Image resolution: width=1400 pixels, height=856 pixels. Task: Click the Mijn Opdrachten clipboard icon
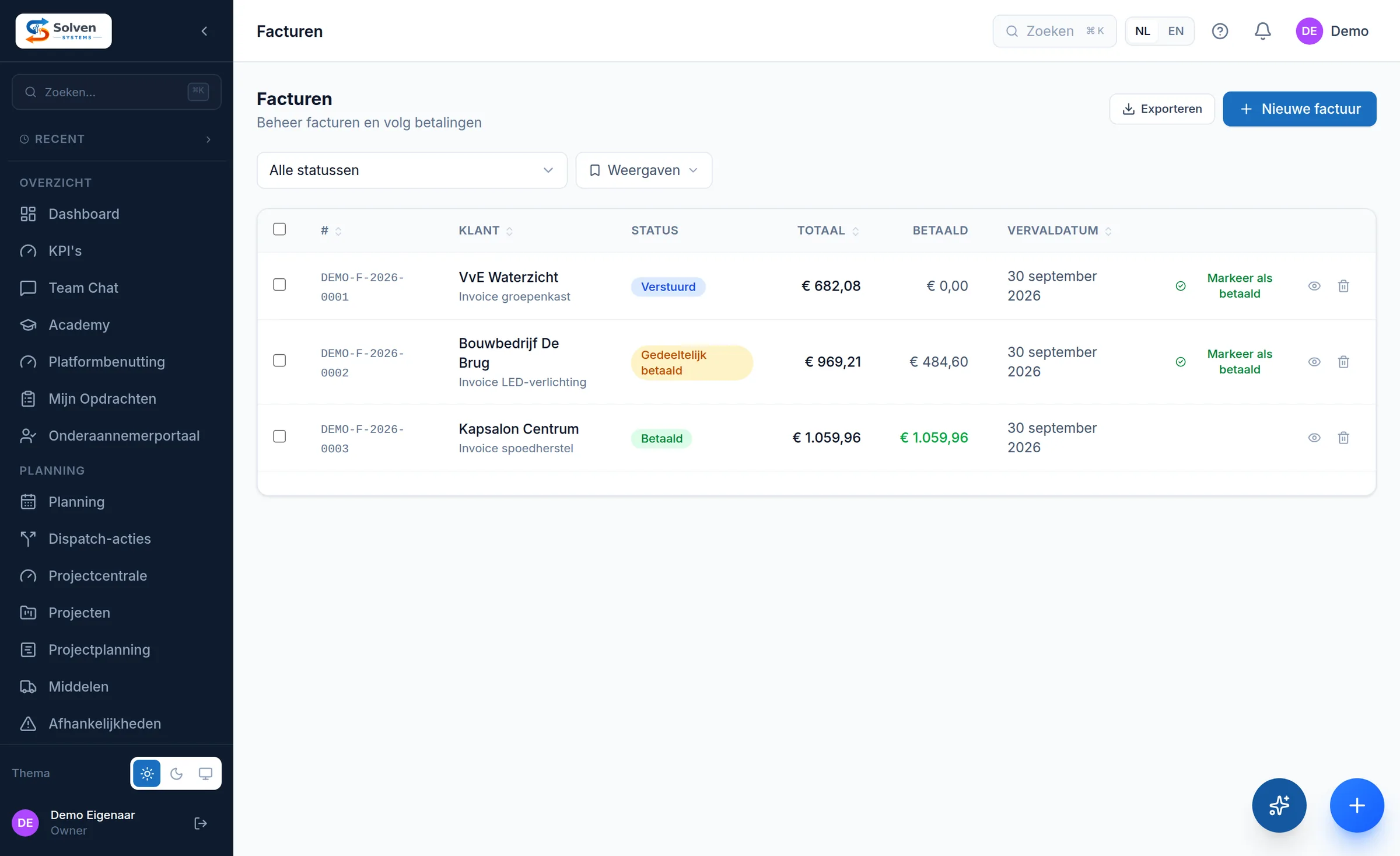pos(28,399)
